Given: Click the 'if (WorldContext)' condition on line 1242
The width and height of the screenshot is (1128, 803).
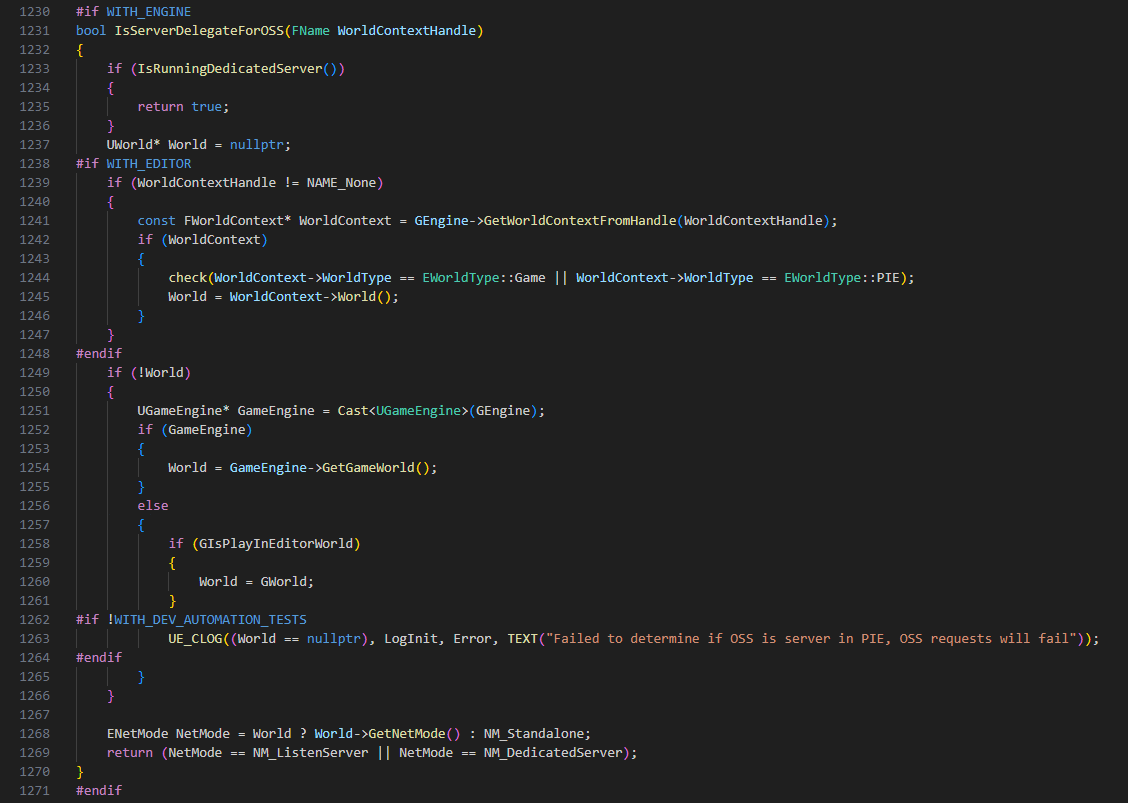Looking at the screenshot, I should pyautogui.click(x=203, y=240).
